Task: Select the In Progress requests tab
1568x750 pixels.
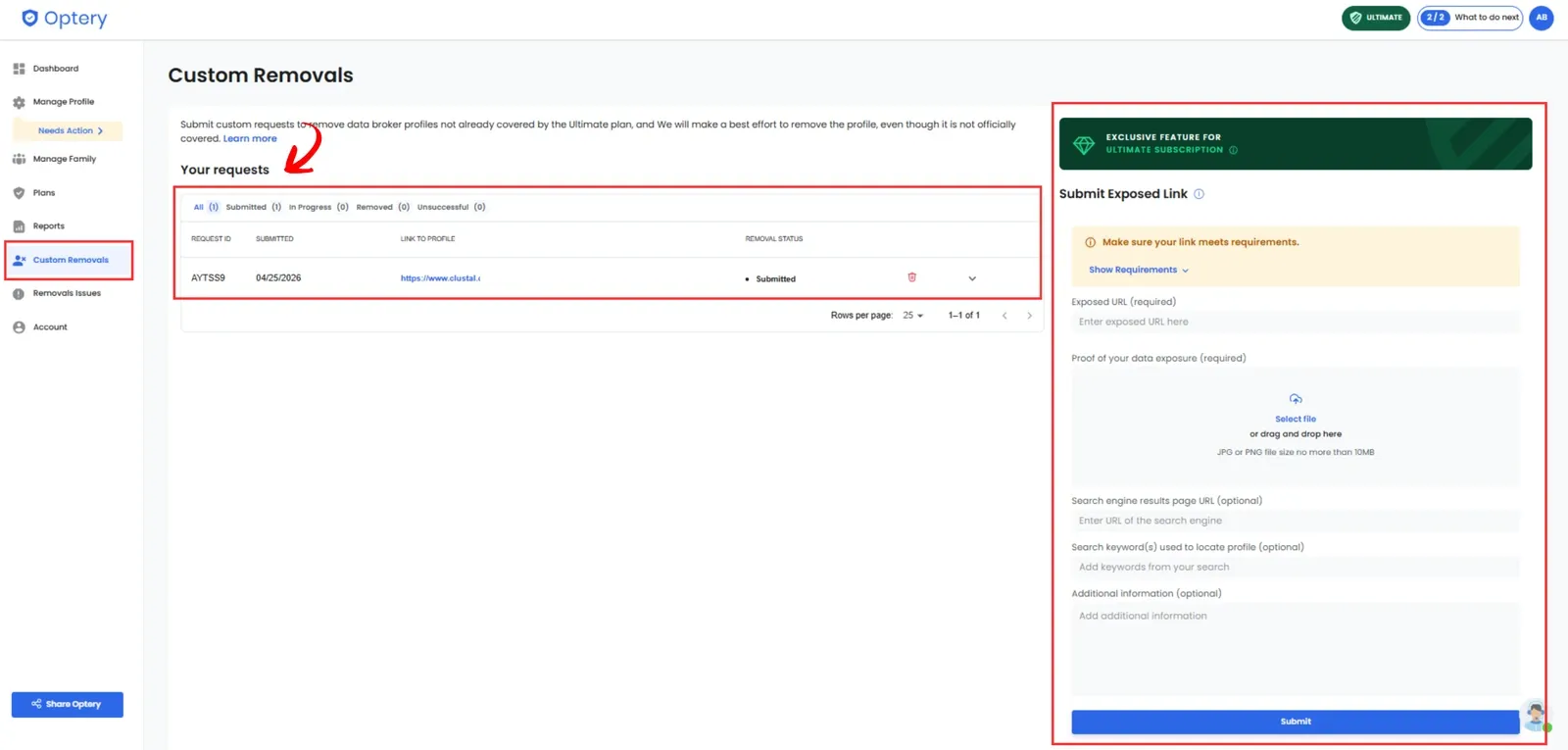Action: click(318, 207)
